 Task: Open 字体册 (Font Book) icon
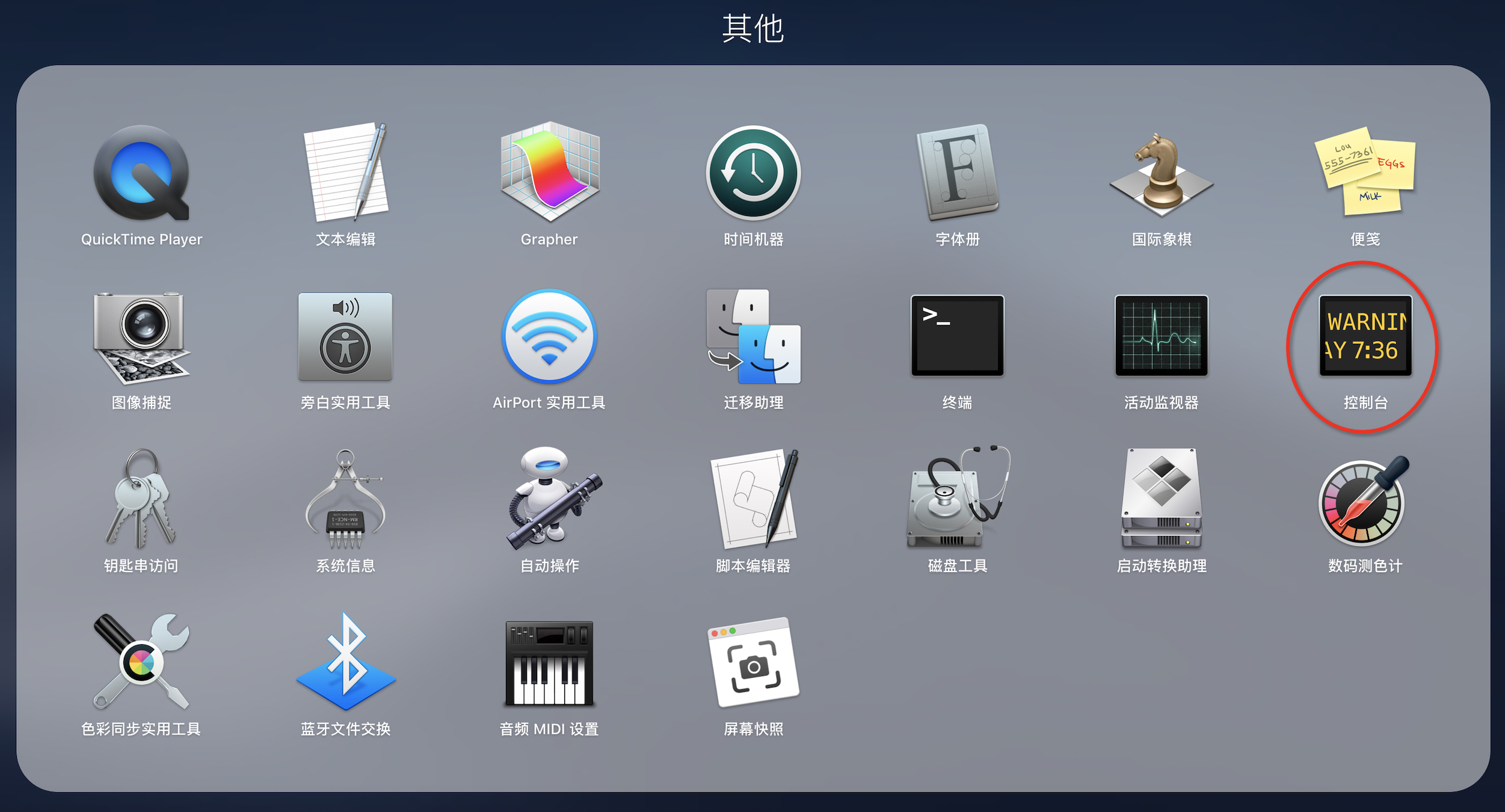click(957, 173)
